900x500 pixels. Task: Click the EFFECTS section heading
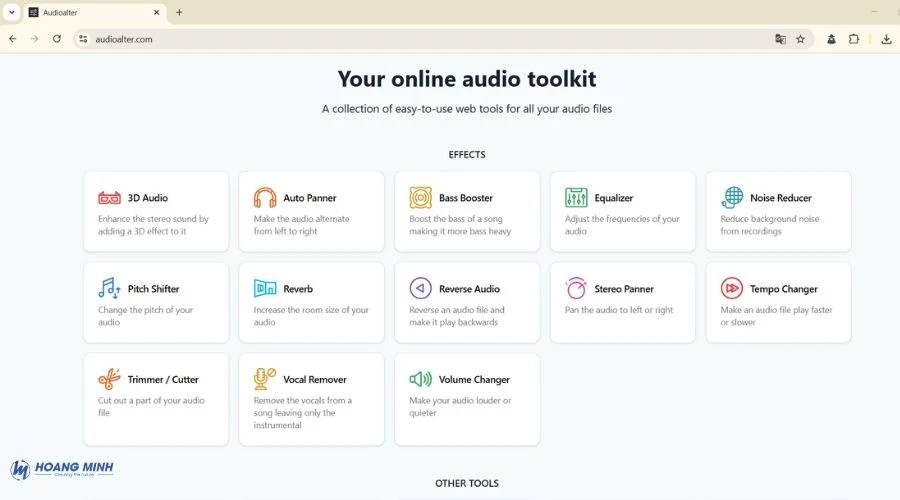[467, 154]
